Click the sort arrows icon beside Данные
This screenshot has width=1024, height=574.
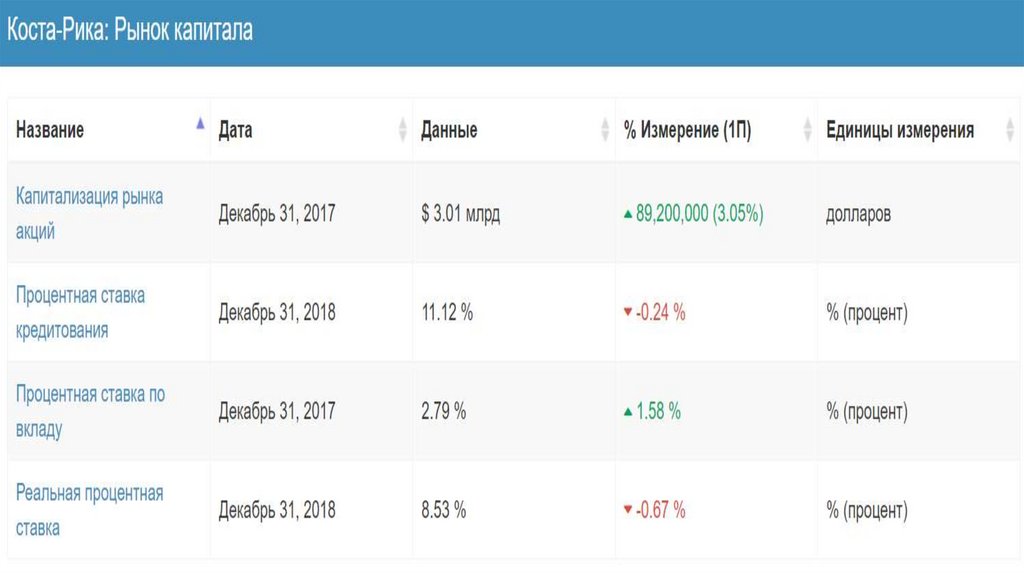click(x=605, y=130)
